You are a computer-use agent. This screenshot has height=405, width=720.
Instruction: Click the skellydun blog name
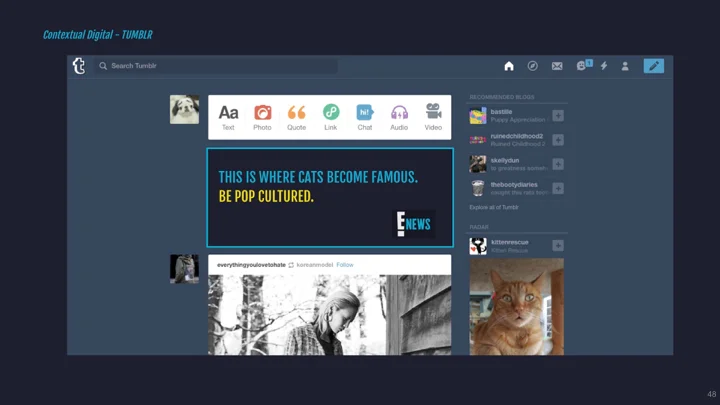[505, 160]
